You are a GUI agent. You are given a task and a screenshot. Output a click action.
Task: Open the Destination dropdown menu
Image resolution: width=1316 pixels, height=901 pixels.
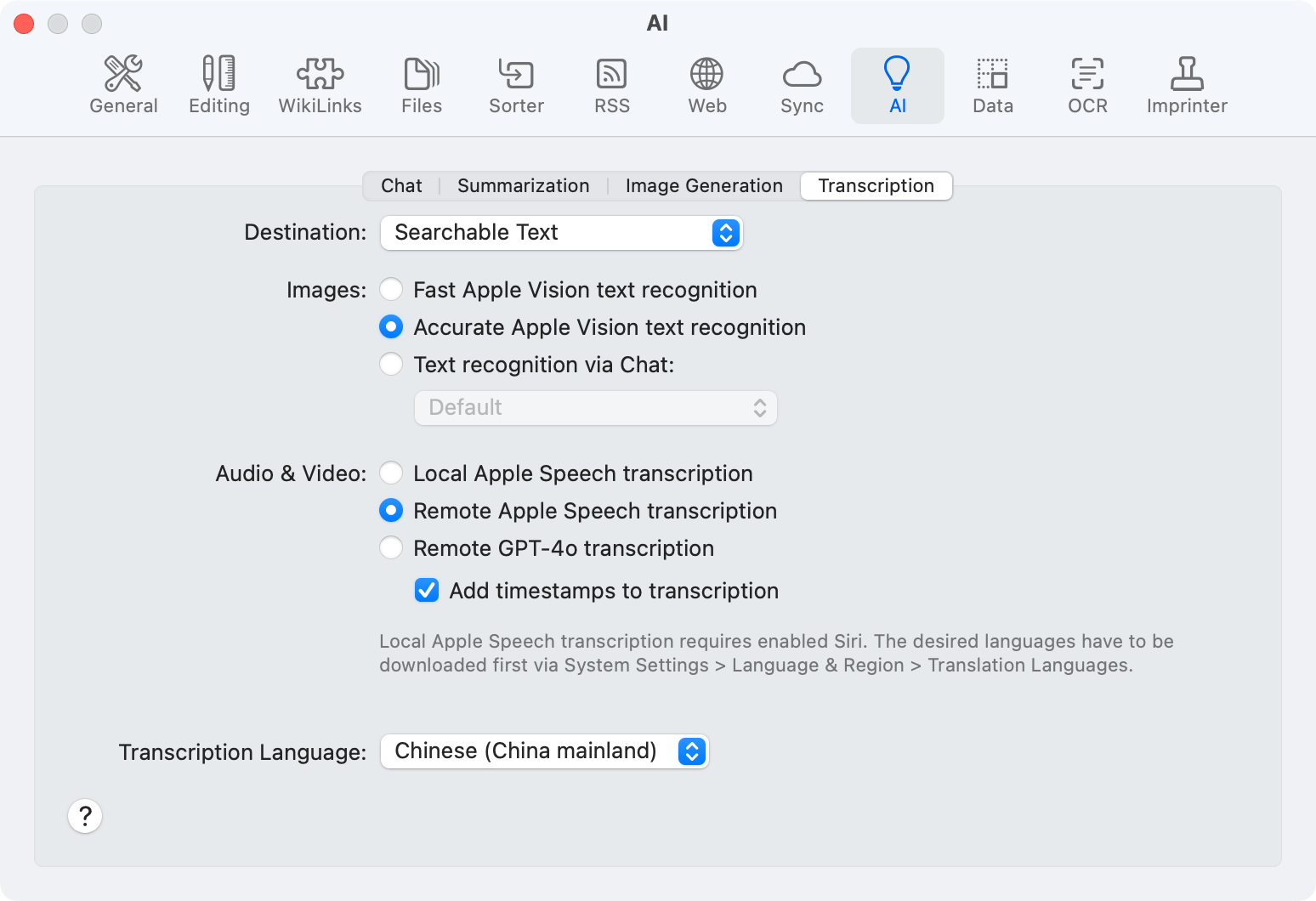point(561,233)
